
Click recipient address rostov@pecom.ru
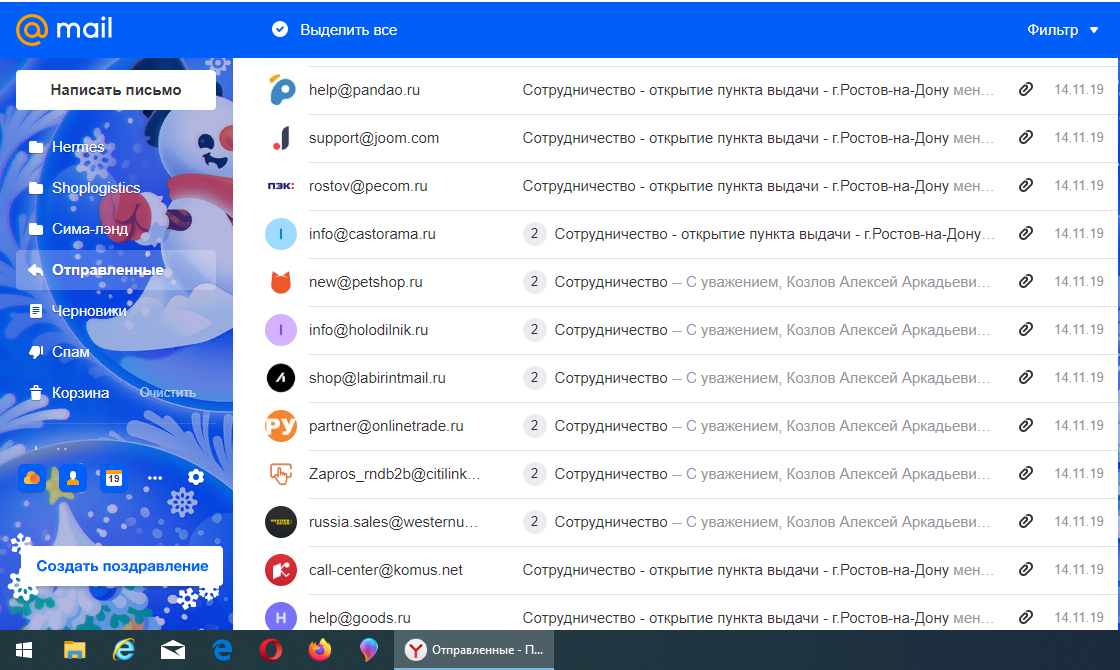(368, 186)
